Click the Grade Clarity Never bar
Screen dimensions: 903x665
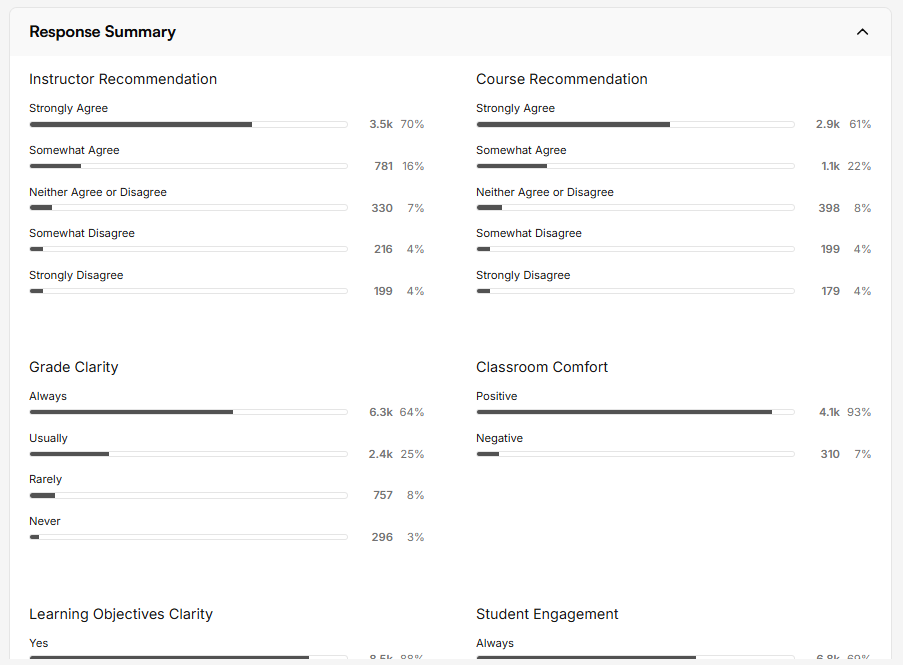click(188, 537)
